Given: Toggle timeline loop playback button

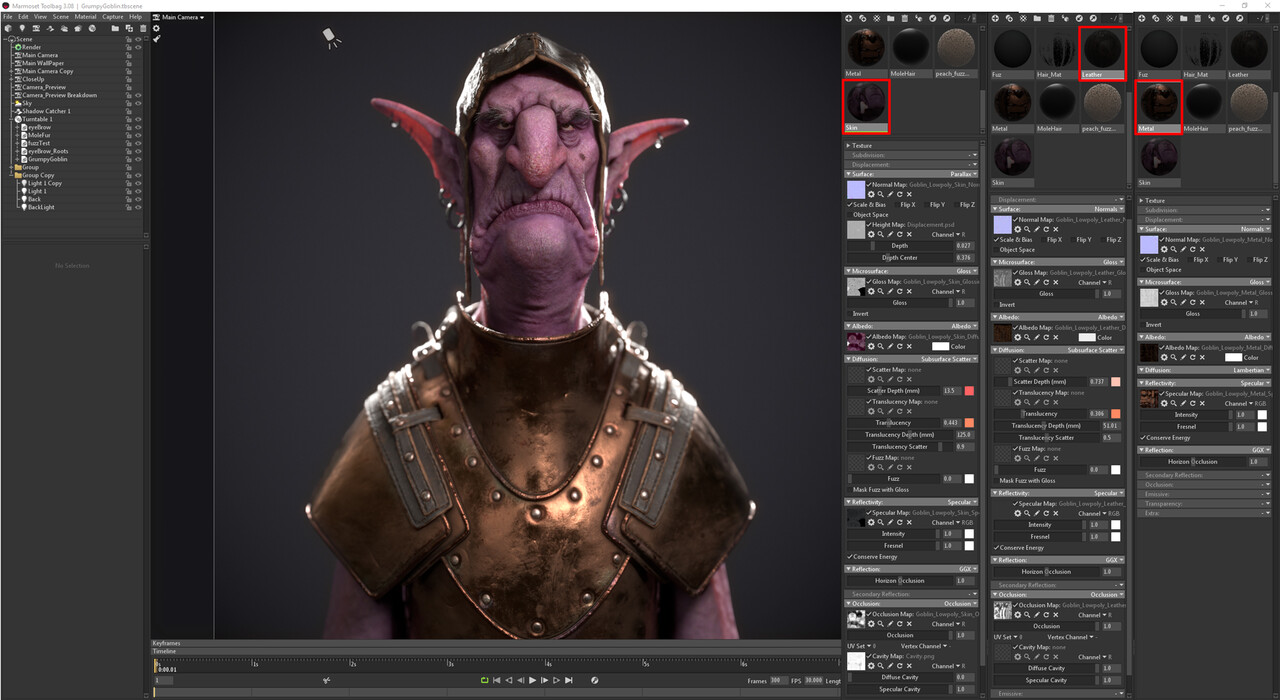Looking at the screenshot, I should pos(484,680).
